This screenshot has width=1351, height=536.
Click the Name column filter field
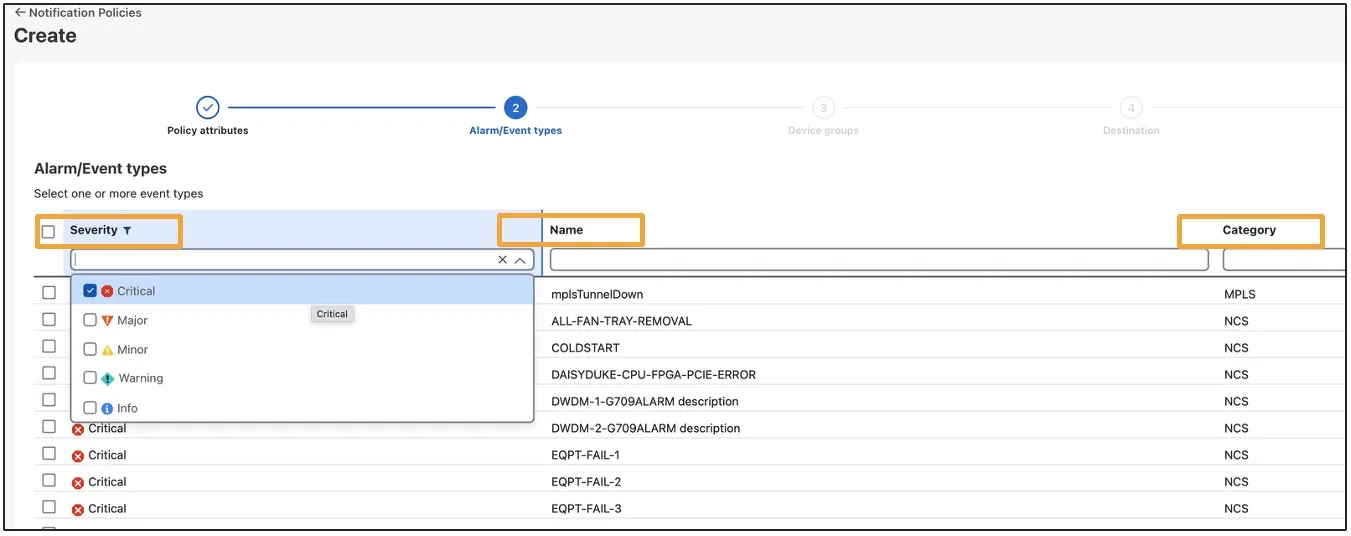tap(879, 260)
